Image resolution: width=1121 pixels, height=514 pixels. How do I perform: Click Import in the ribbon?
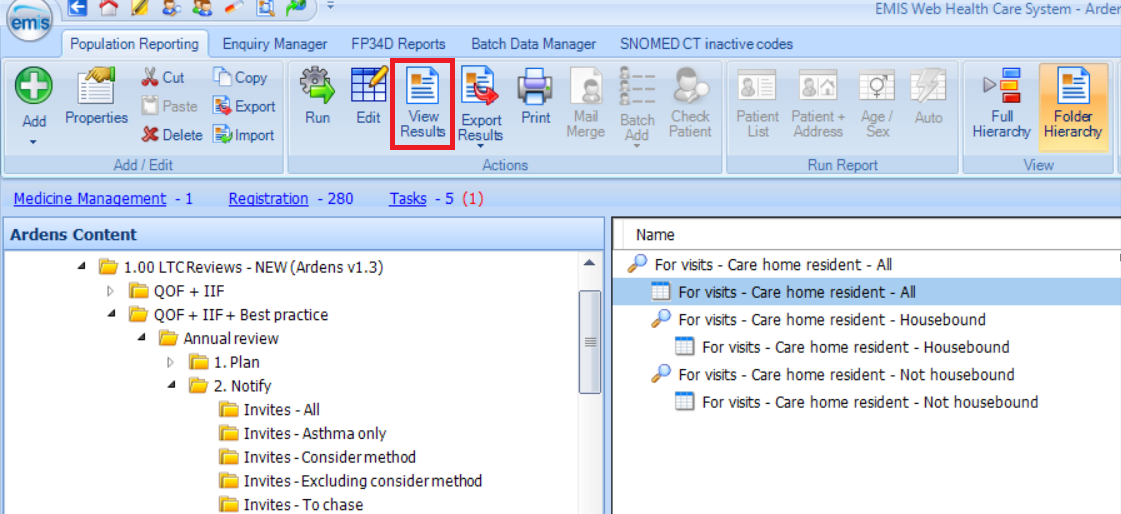(x=244, y=134)
